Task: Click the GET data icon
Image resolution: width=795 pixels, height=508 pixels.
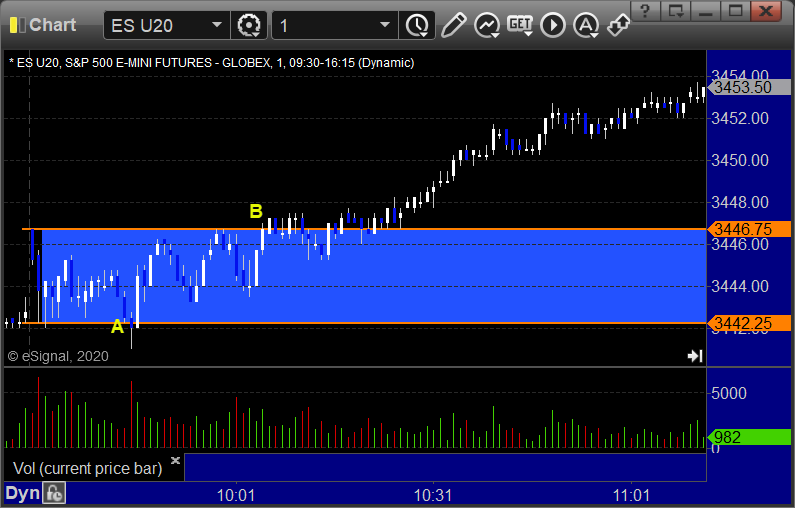Action: pyautogui.click(x=520, y=25)
